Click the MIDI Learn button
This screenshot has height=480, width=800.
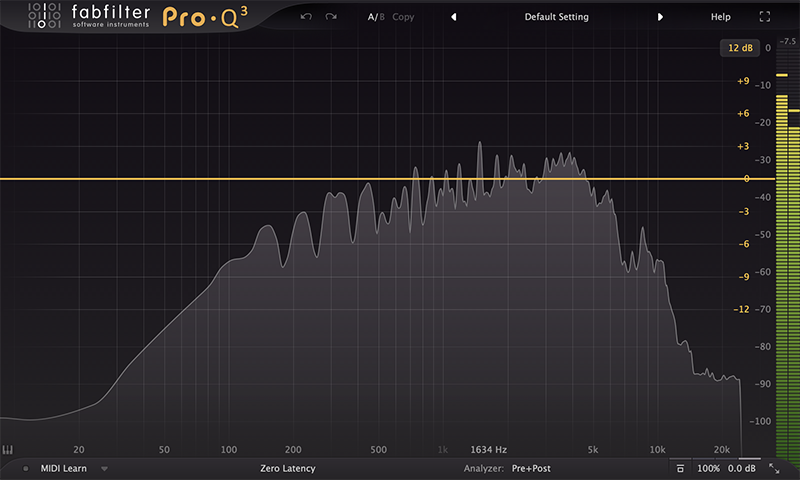pos(64,468)
